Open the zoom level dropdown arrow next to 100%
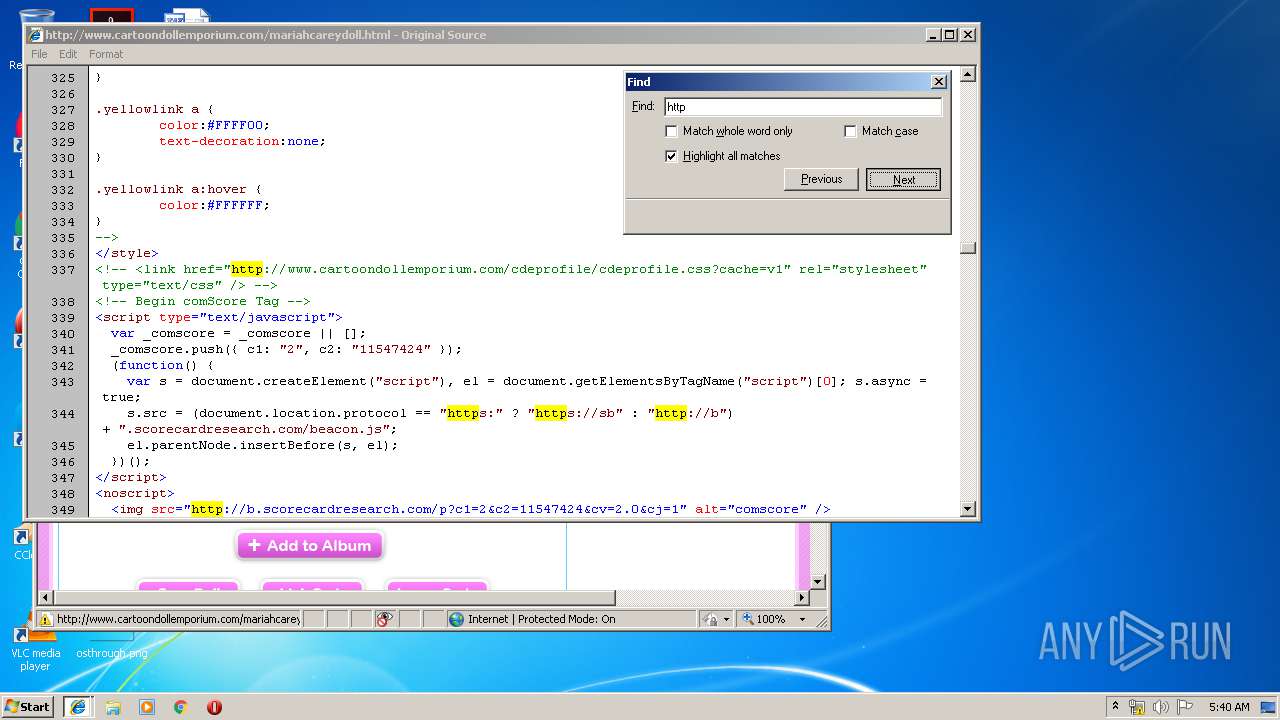1280x720 pixels. pyautogui.click(x=802, y=619)
